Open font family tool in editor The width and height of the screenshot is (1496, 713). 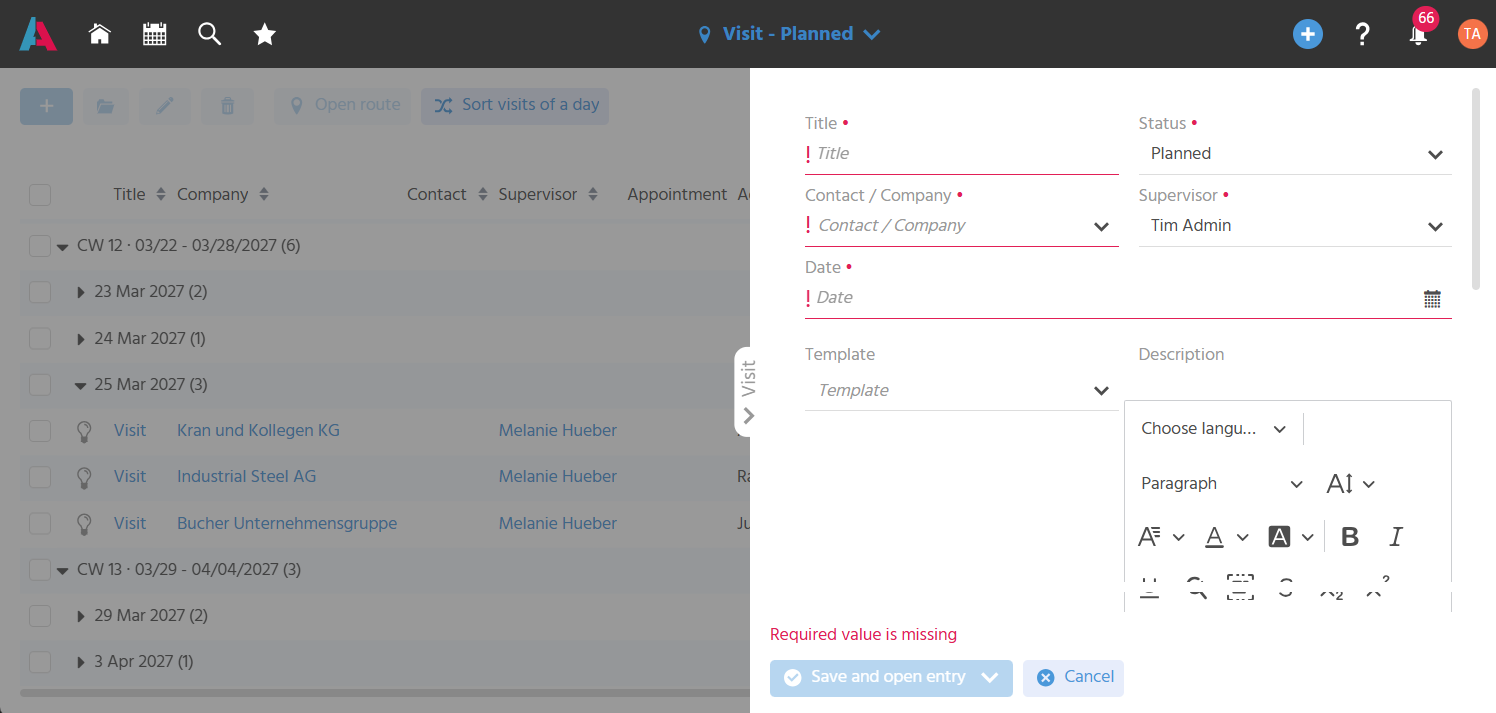pyautogui.click(x=1161, y=537)
